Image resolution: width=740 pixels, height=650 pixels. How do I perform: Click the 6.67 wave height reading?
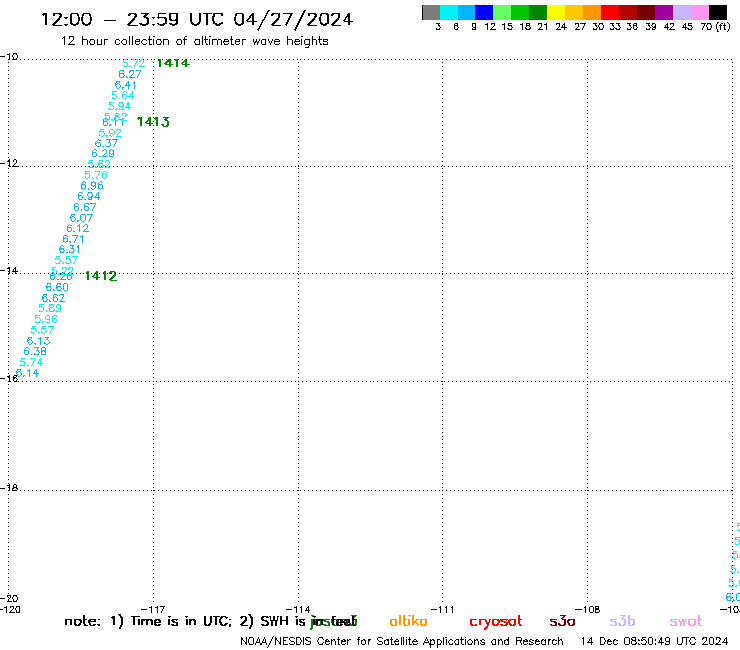[85, 207]
